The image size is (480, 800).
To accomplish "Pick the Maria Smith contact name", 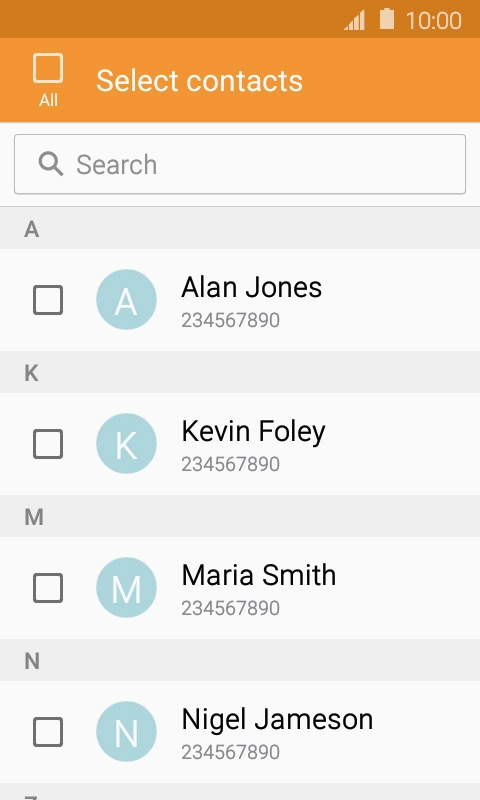I will pyautogui.click(x=259, y=575).
